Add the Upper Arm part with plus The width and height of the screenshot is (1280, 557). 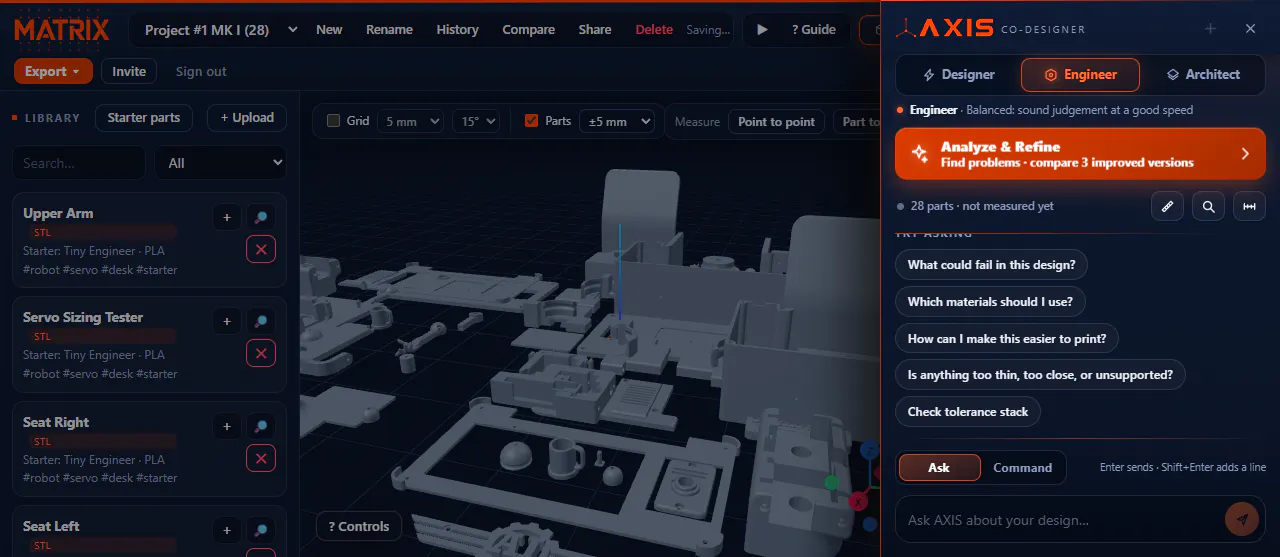(226, 217)
